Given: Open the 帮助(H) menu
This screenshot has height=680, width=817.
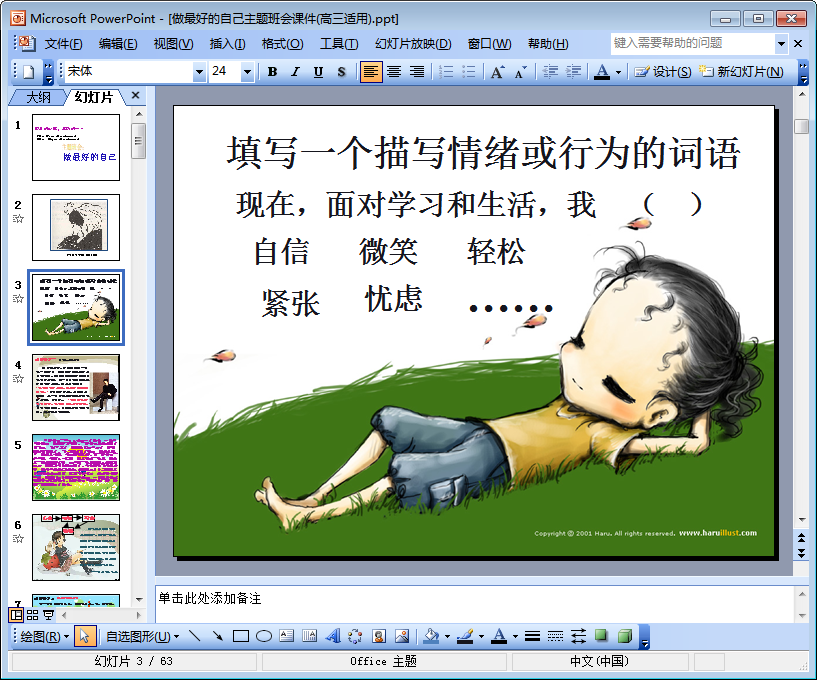Looking at the screenshot, I should pyautogui.click(x=548, y=44).
